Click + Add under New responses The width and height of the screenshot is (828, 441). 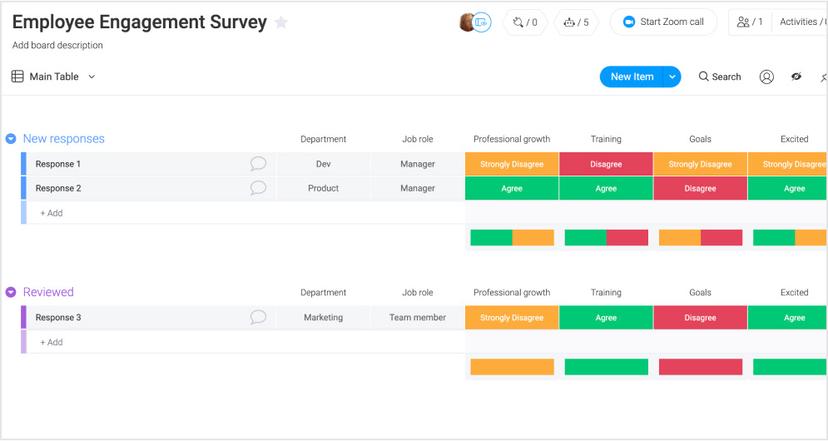51,213
